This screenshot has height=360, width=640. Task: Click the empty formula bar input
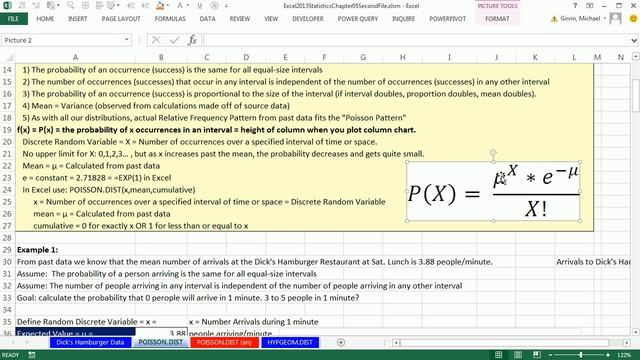click(x=415, y=40)
